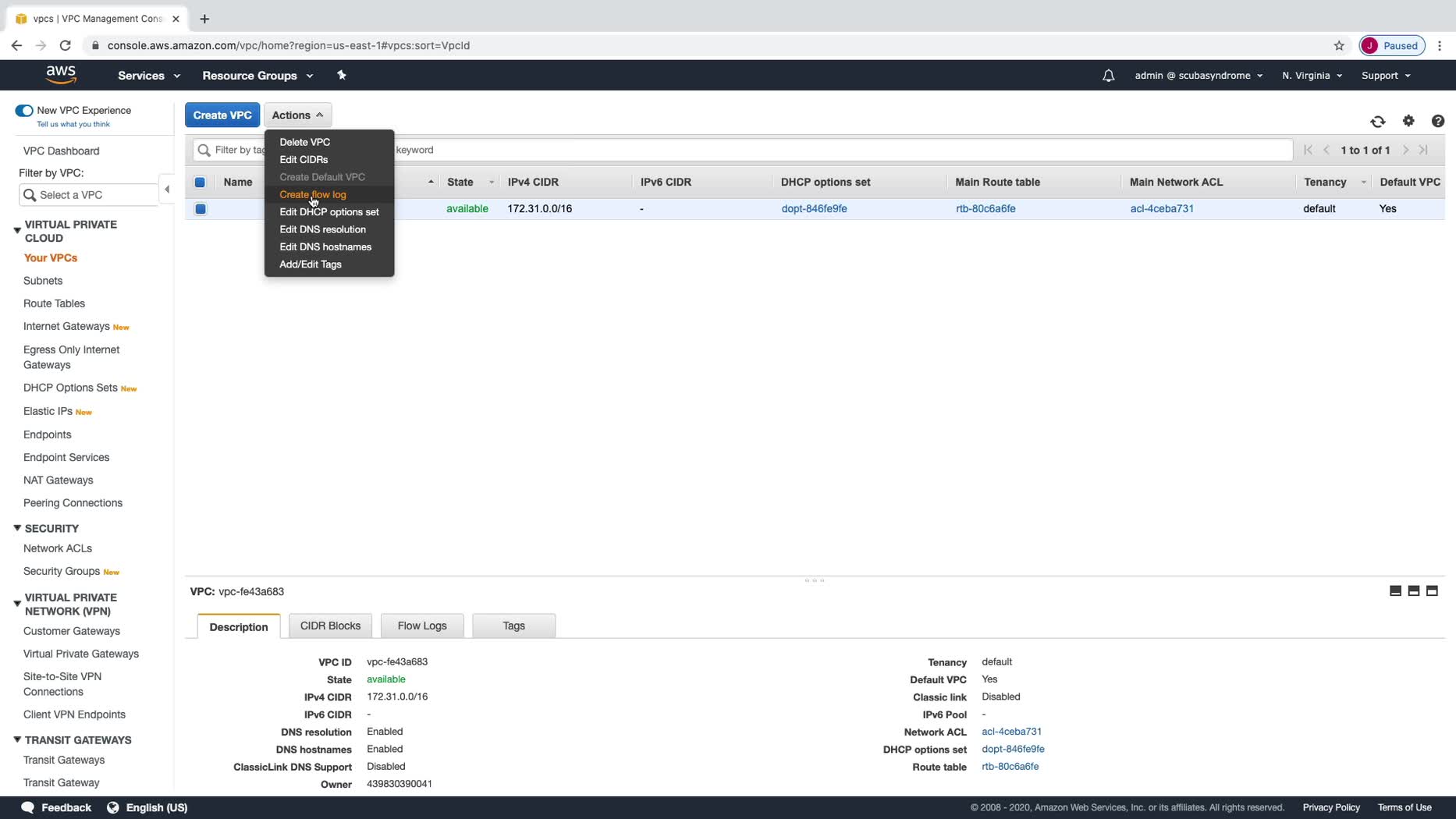The width and height of the screenshot is (1456, 819).
Task: Open Security Groups in the sidebar
Action: (62, 571)
